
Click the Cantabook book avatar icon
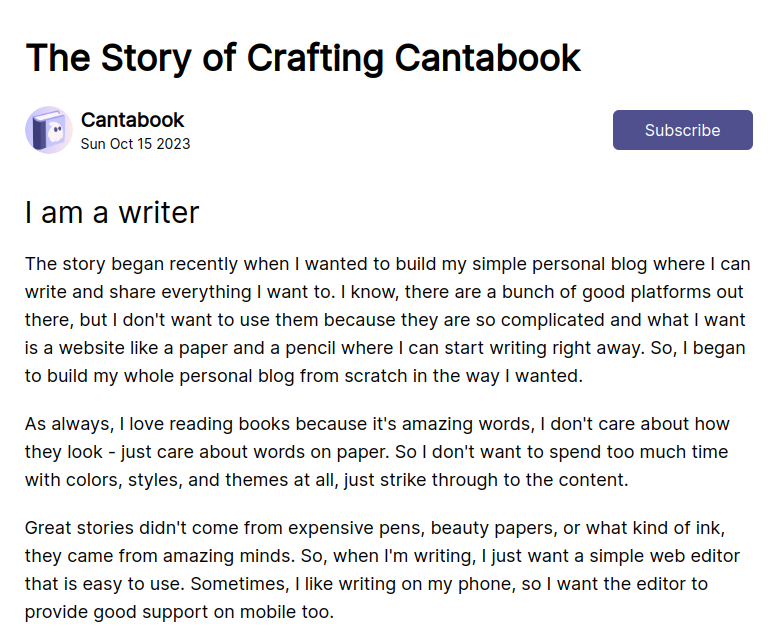coord(49,130)
